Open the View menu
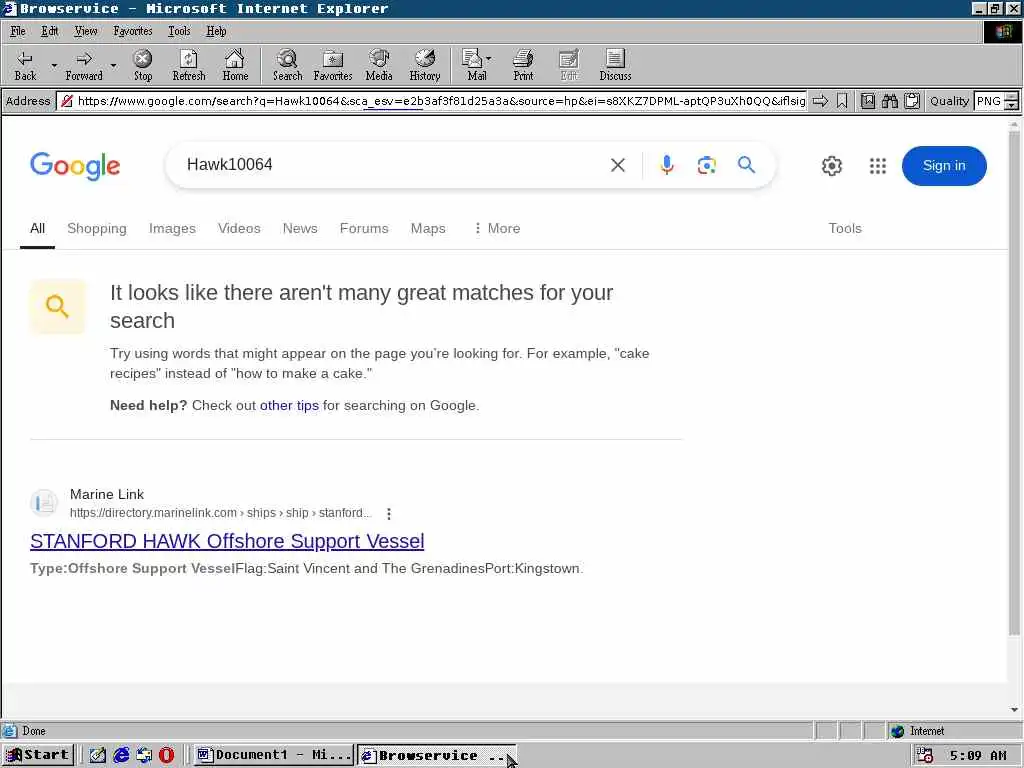Screen dimensions: 1024x768 (86, 31)
